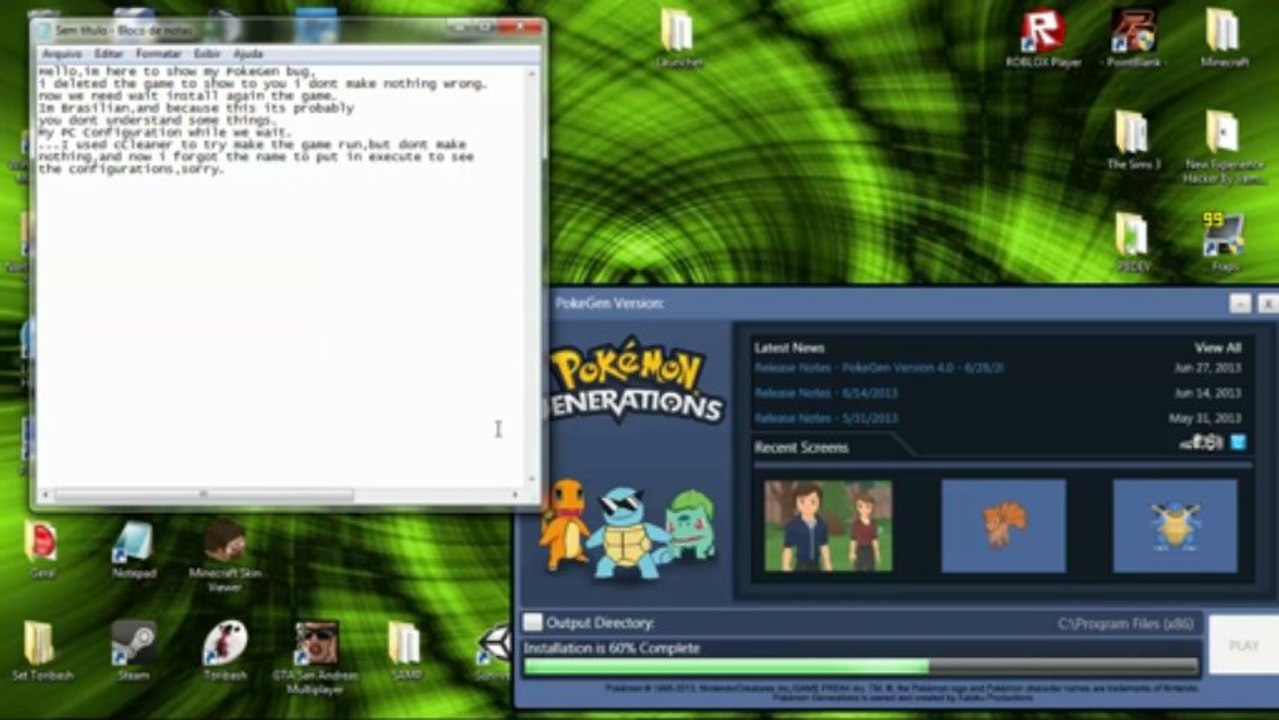The height and width of the screenshot is (720, 1279).
Task: Click the PLAY button in PokeGen launcher
Action: [x=1243, y=645]
